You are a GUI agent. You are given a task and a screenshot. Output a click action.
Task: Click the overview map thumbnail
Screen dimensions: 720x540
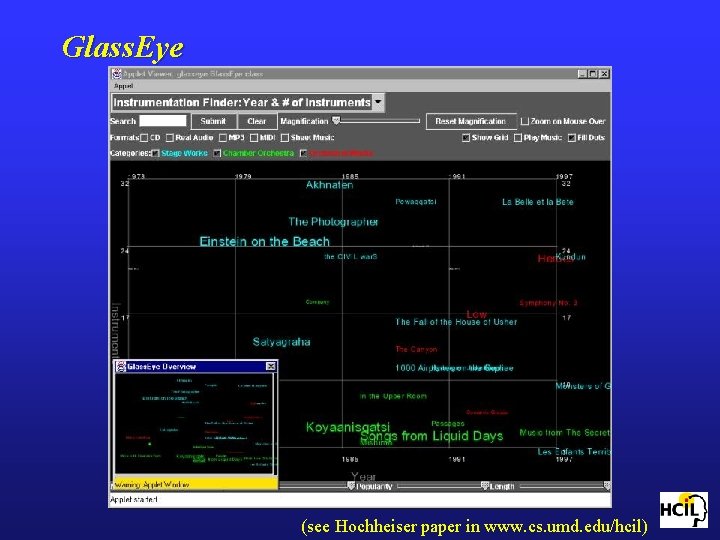click(x=195, y=423)
